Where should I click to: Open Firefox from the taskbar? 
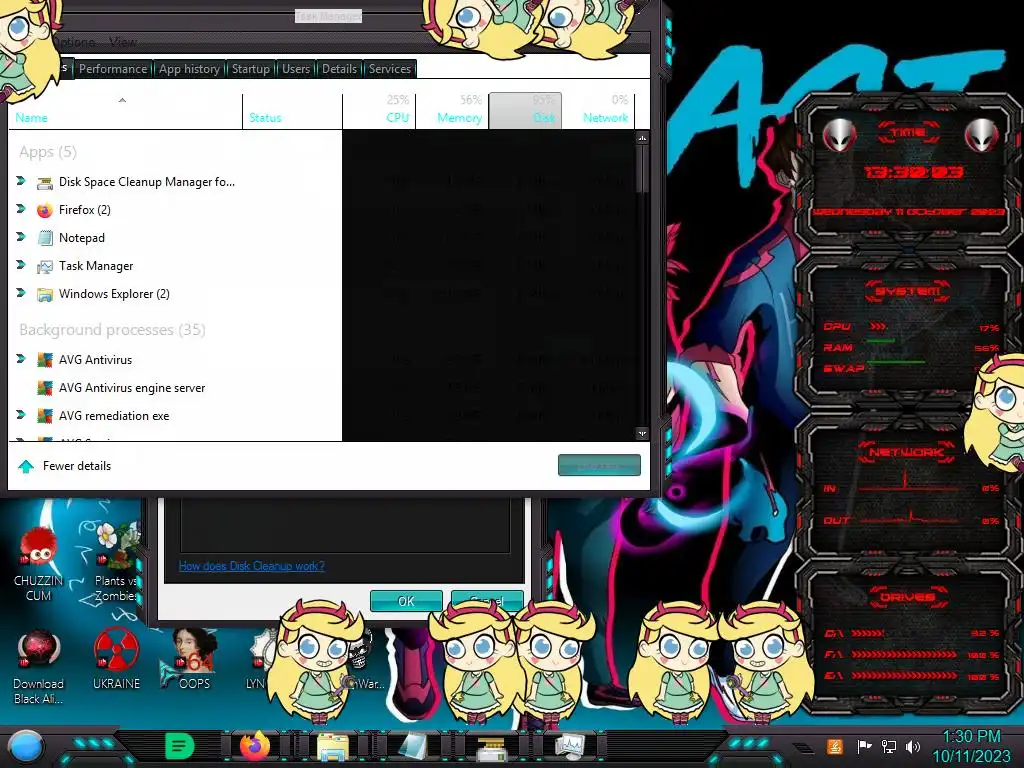coord(255,746)
